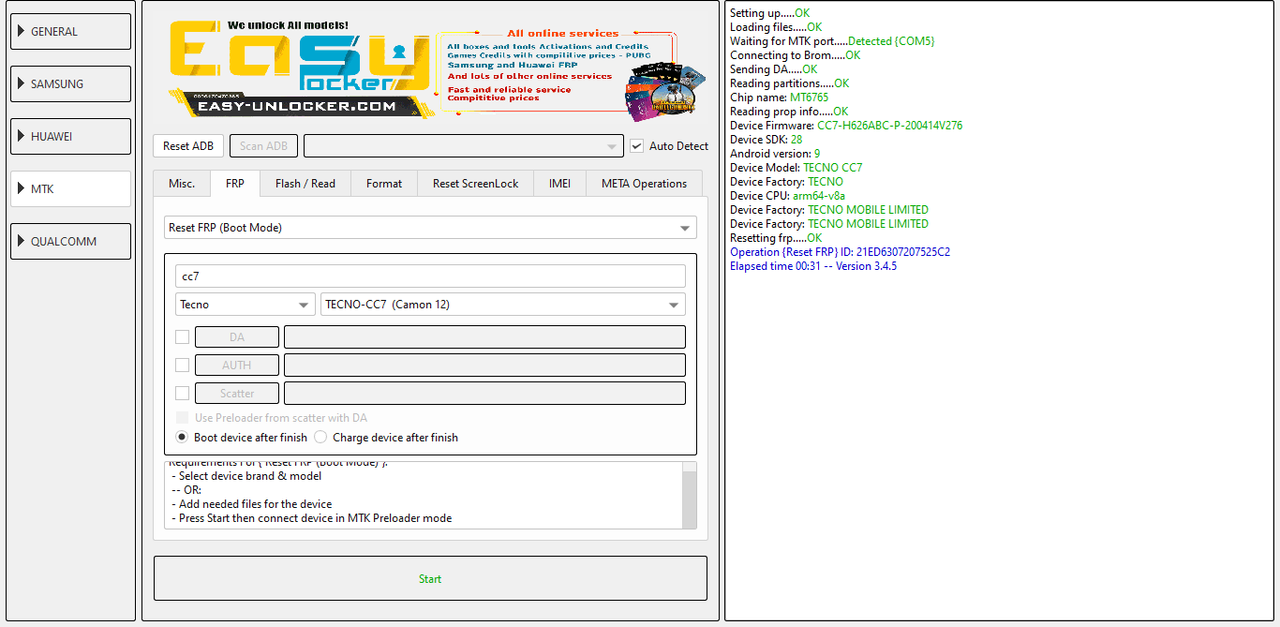The image size is (1280, 627).
Task: Click the Device SDK 28 log line
Action: pos(766,140)
